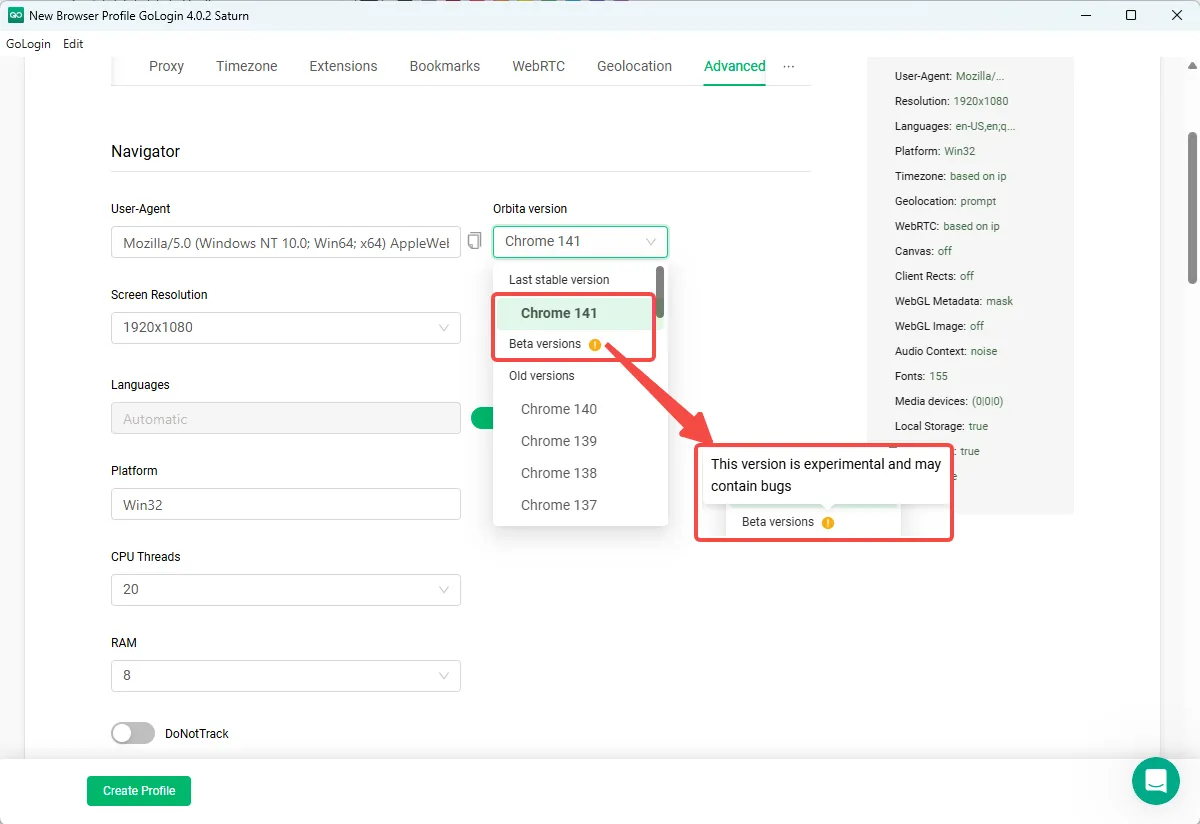
Task: Toggle the DoNotTrack switch
Action: [133, 733]
